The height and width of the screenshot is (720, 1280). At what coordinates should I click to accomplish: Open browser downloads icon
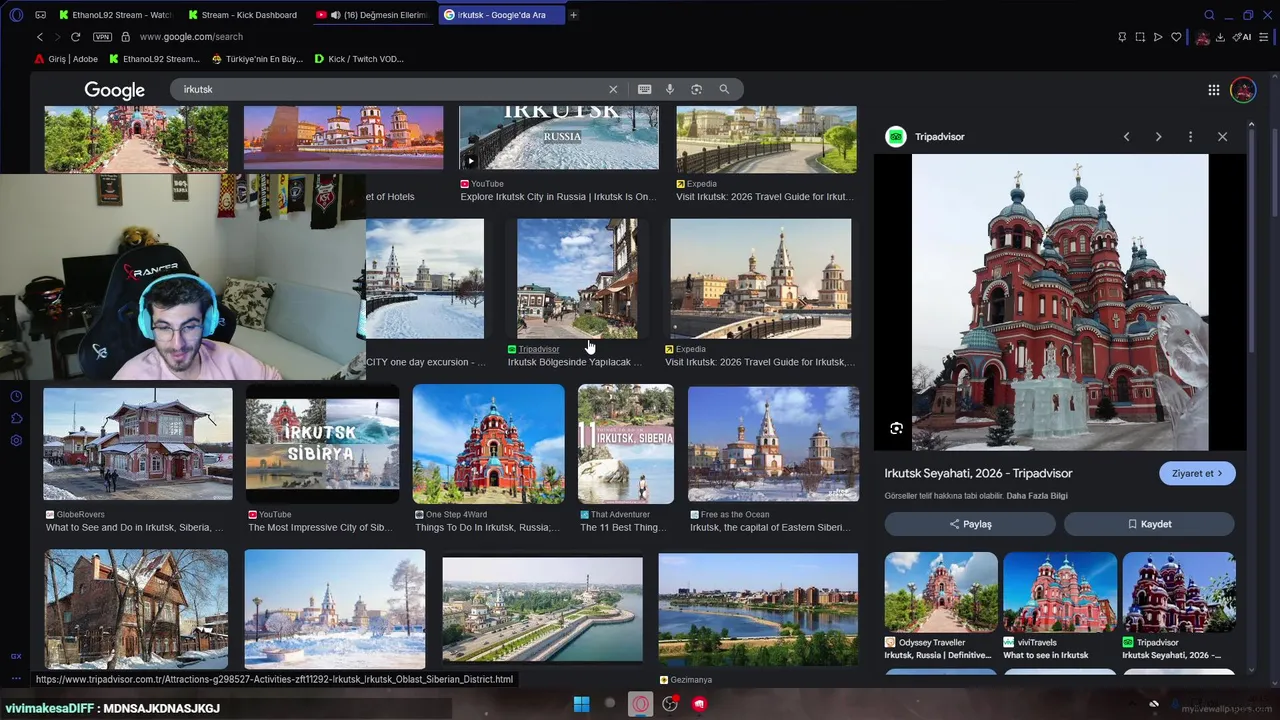coord(1221,37)
